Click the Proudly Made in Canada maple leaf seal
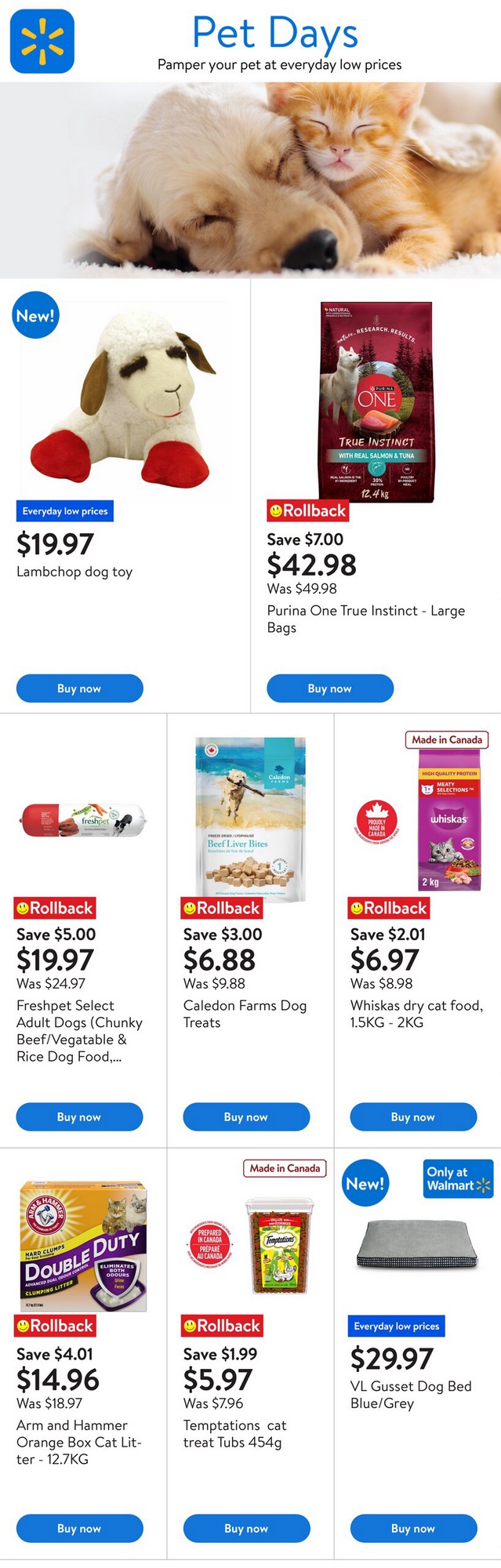Screen dimensions: 501x1568 click(377, 820)
